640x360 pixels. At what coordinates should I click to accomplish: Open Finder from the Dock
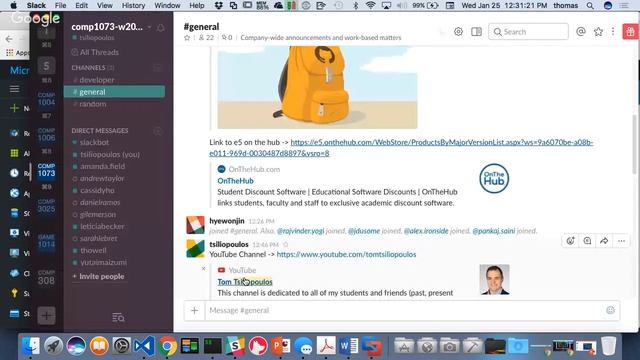pyautogui.click(x=31, y=346)
